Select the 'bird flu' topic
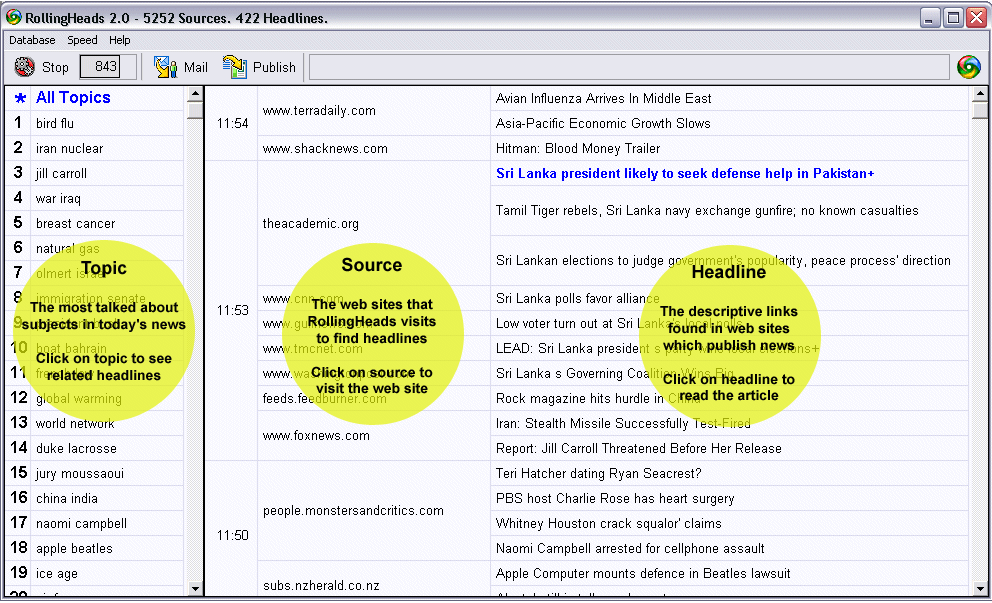This screenshot has width=992, height=603. tap(55, 123)
